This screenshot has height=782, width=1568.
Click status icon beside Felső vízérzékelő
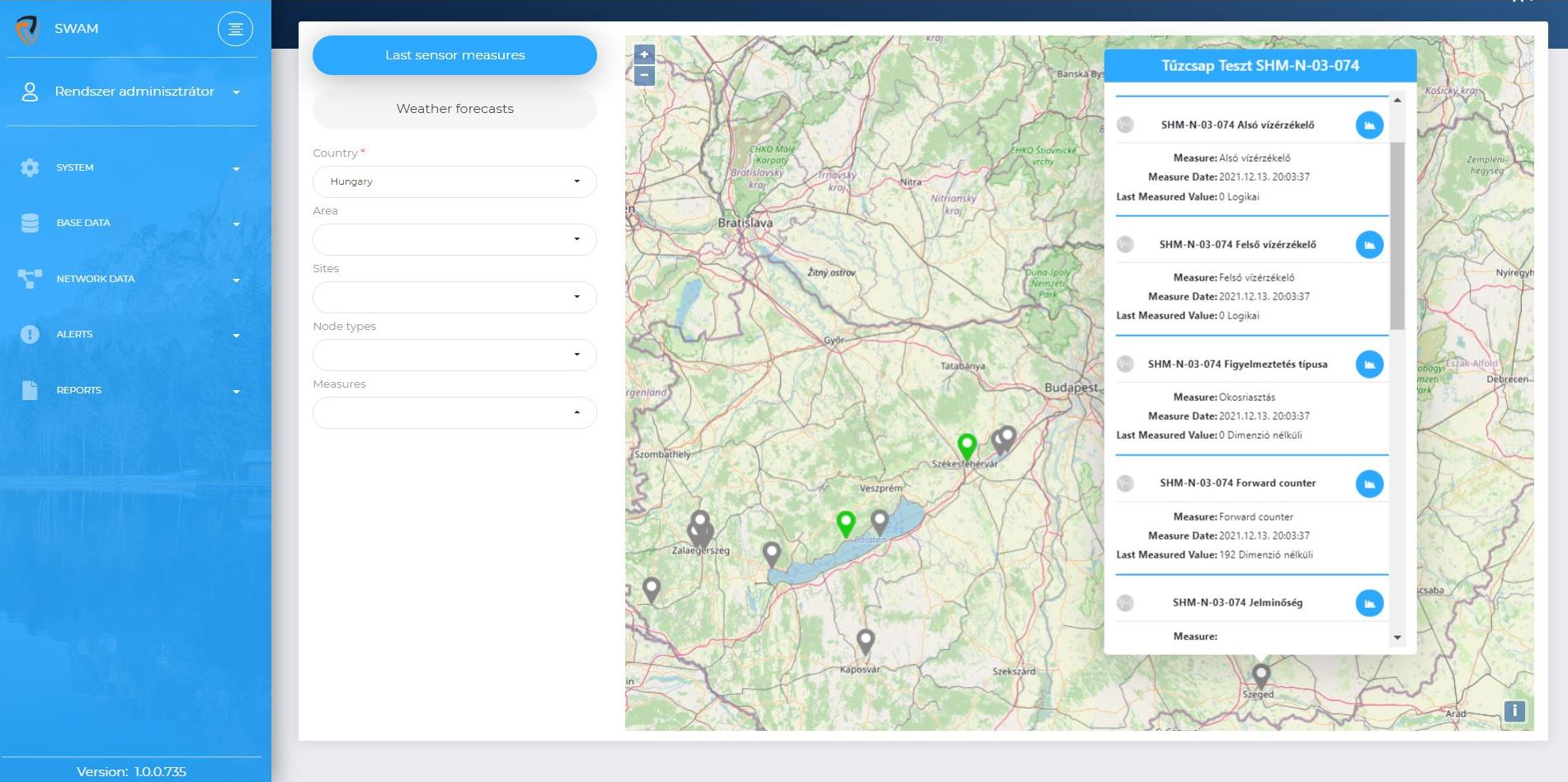point(1125,244)
